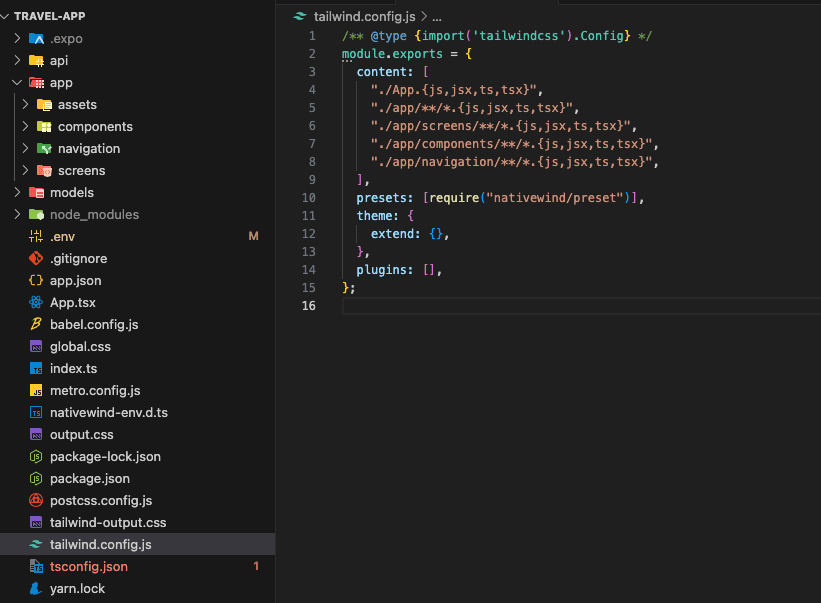Viewport: 821px width, 603px height.
Task: Place cursor on the plugins line
Action: pyautogui.click(x=399, y=270)
